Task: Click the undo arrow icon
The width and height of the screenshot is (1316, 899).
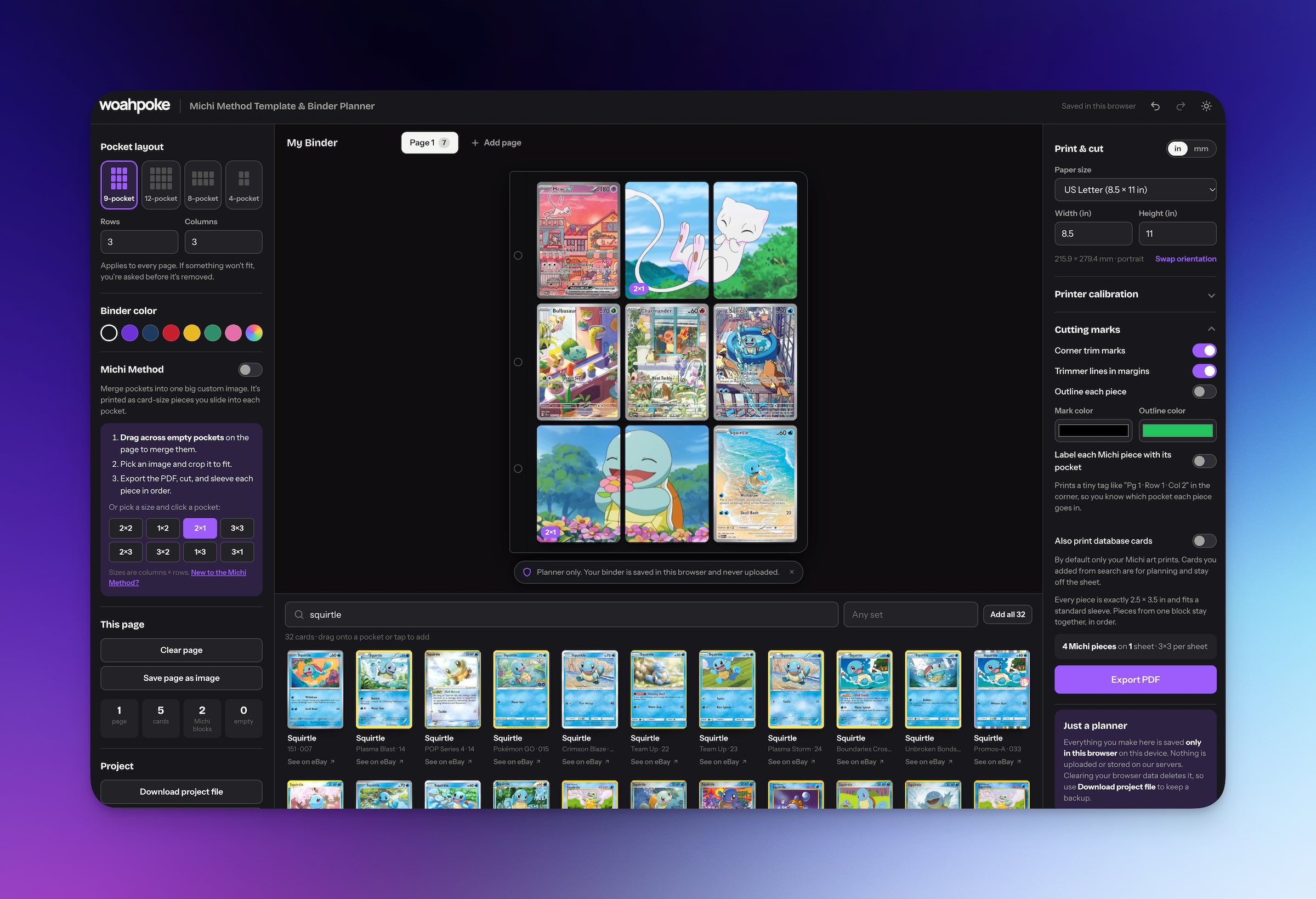Action: pos(1155,106)
